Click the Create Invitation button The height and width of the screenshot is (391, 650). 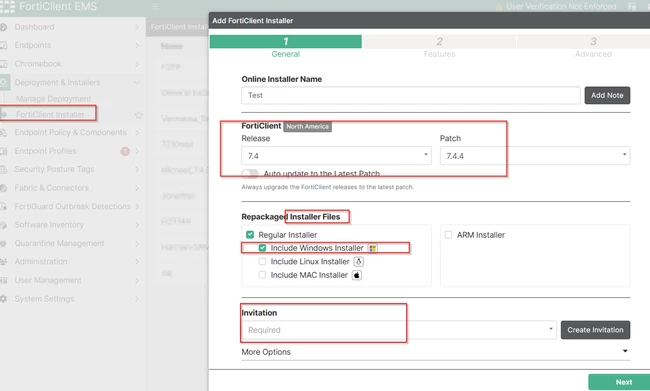595,330
